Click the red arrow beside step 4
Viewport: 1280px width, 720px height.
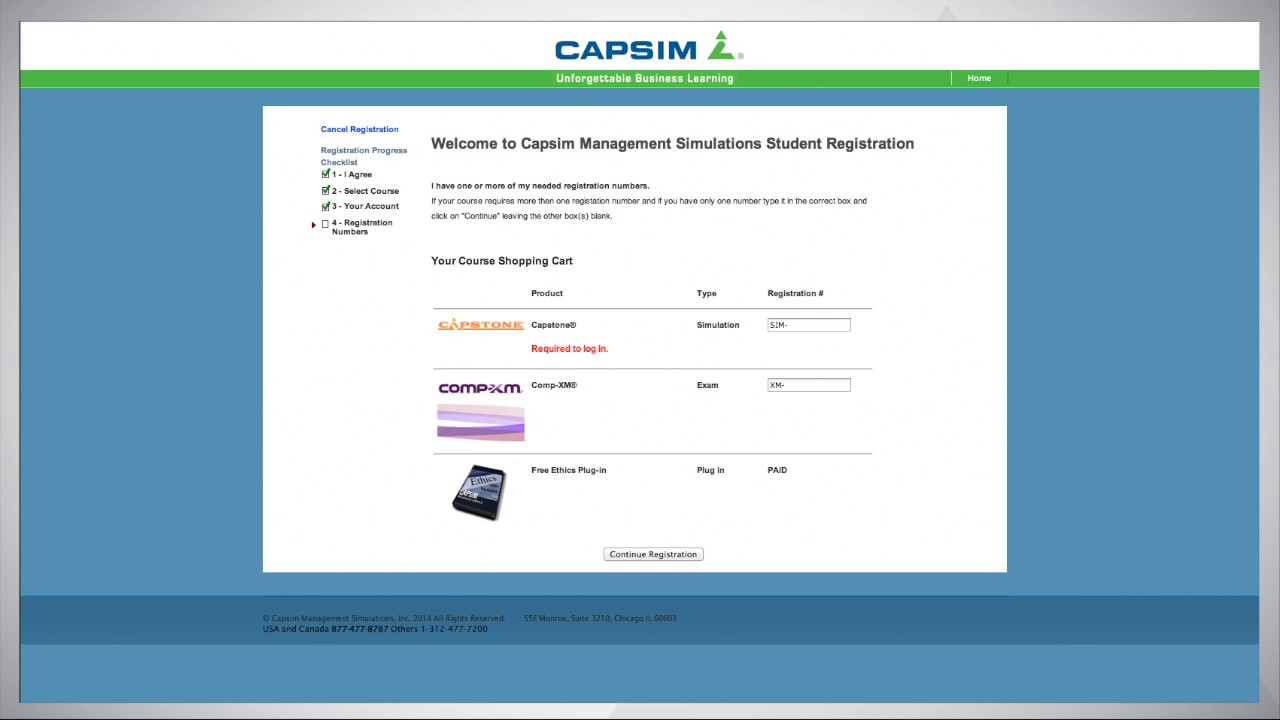coord(313,225)
